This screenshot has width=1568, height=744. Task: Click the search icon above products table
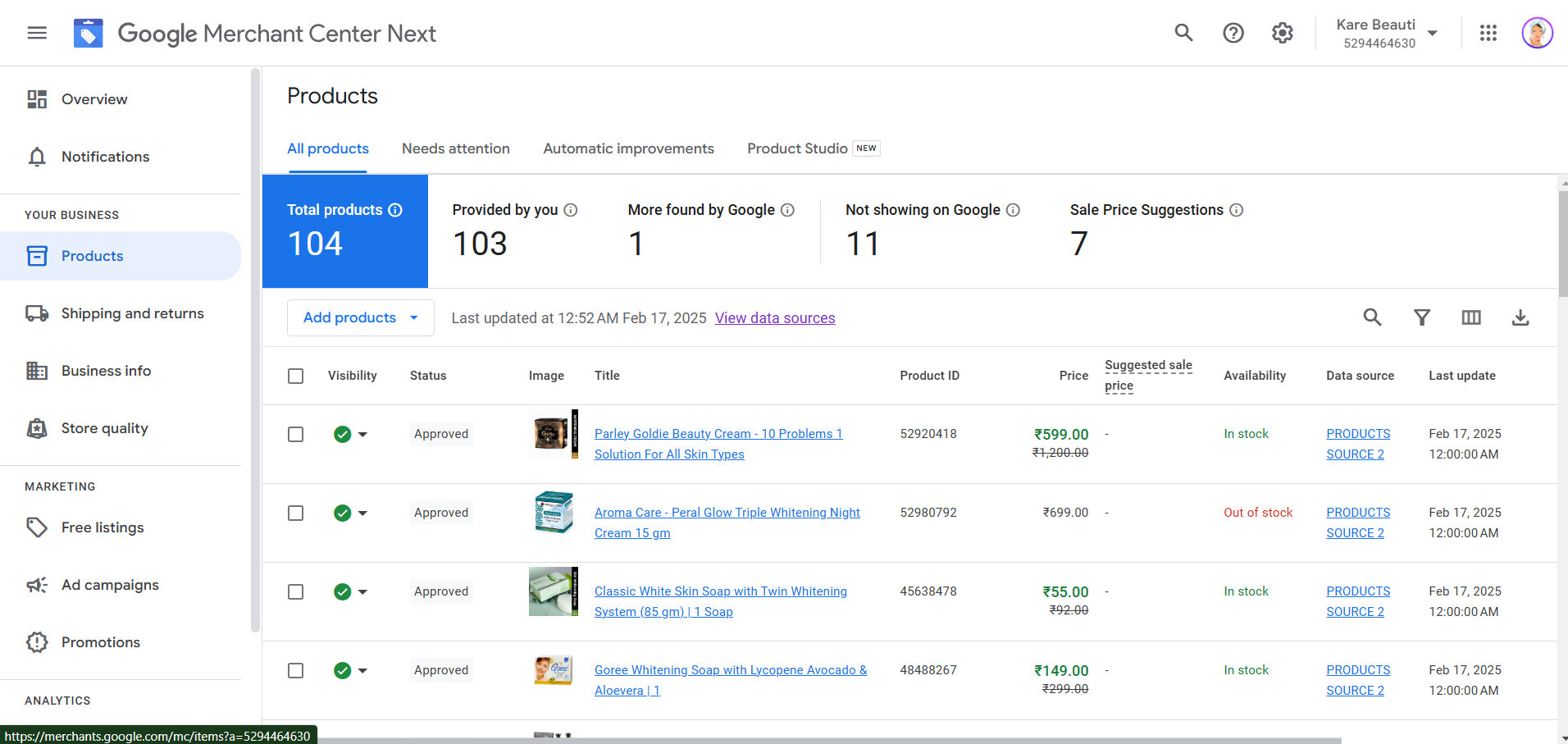pos(1372,317)
